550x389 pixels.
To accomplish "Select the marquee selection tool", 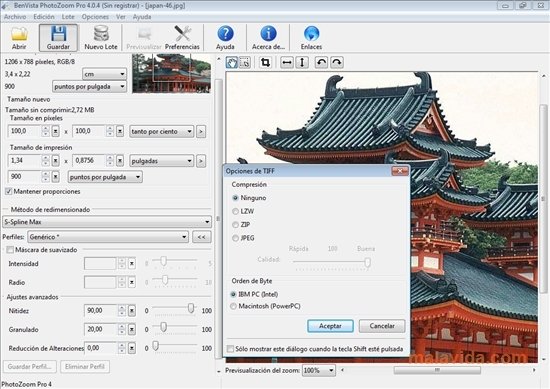I will coord(245,63).
